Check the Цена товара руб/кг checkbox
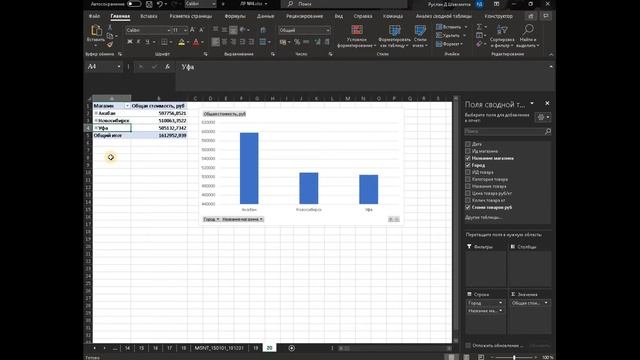The width and height of the screenshot is (640, 360). coord(468,193)
